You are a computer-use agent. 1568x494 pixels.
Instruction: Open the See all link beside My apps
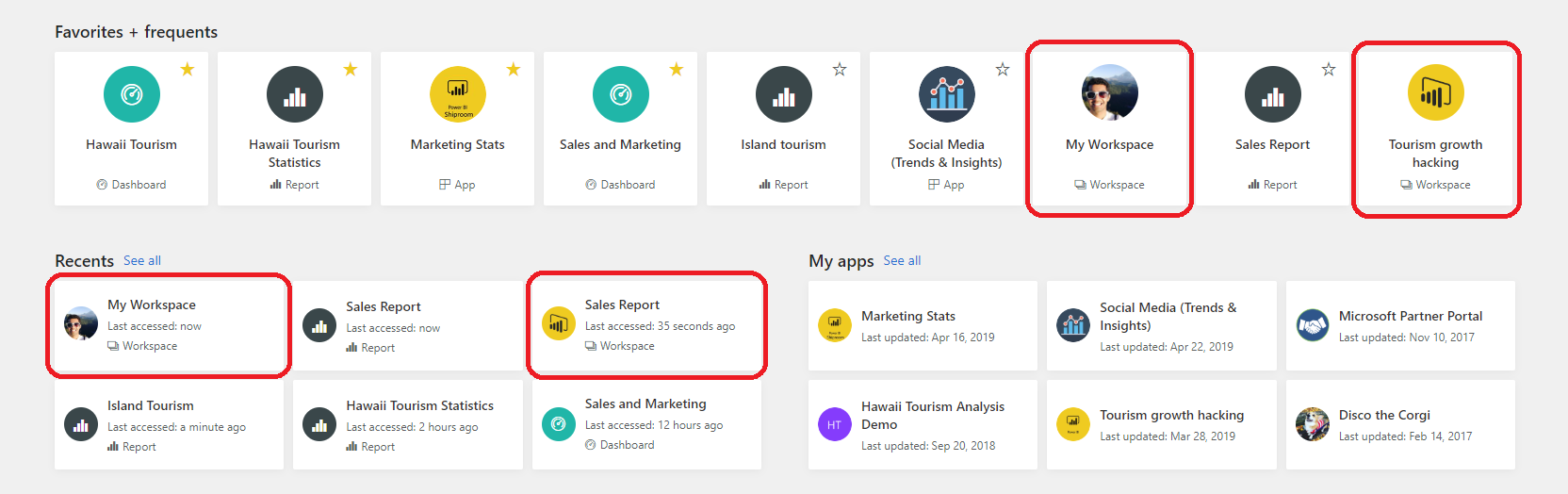coord(902,261)
